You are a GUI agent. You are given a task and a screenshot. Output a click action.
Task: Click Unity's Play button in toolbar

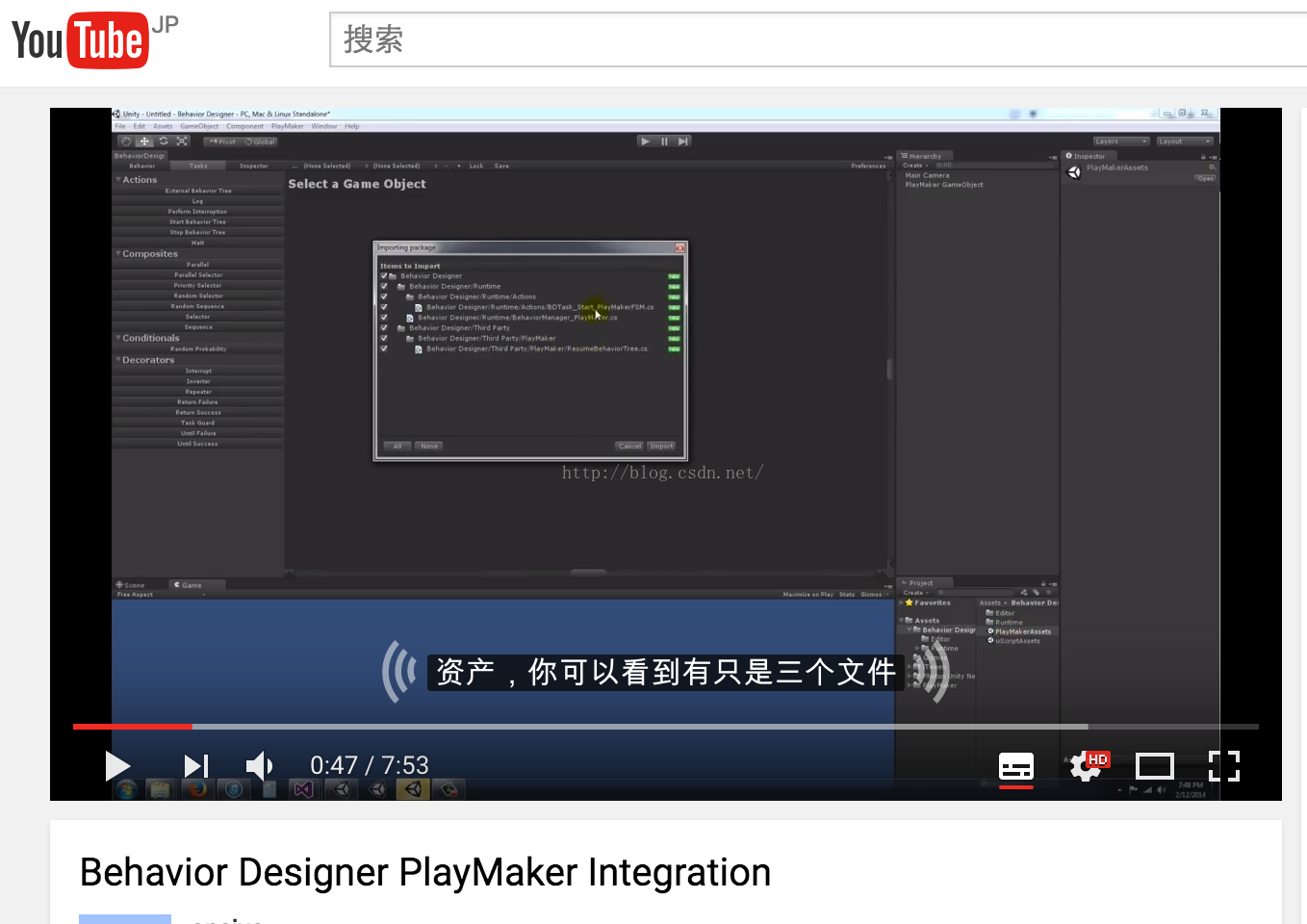point(645,141)
